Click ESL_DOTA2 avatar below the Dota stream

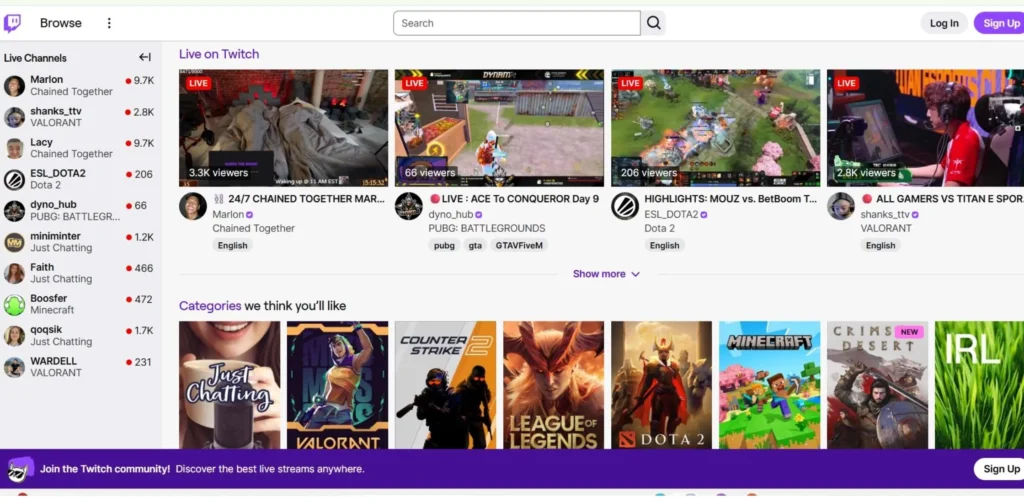[625, 206]
